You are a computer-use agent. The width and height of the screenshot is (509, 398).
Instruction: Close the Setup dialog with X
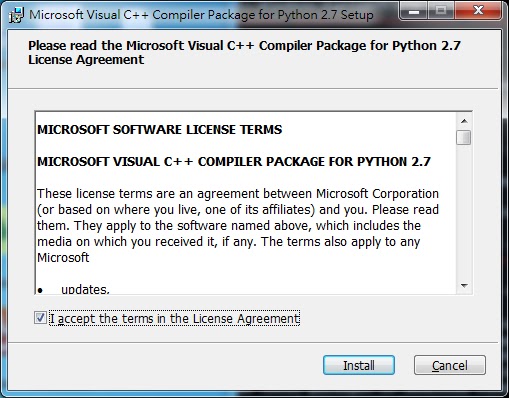tap(478, 11)
